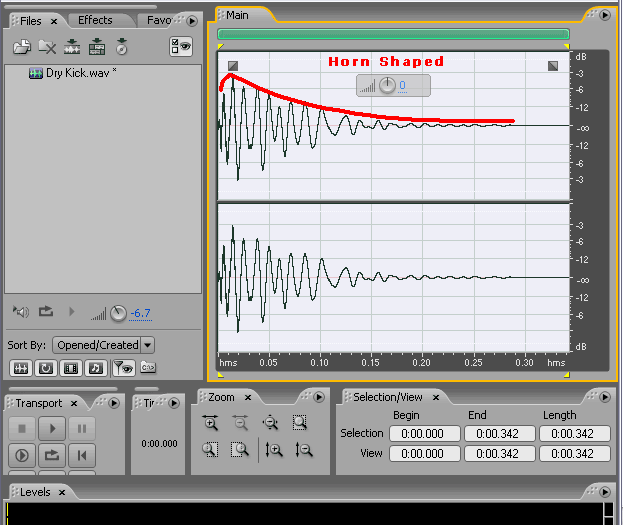Screen dimensions: 623x525
Task: Click the Play button in Transport
Action: 52,429
